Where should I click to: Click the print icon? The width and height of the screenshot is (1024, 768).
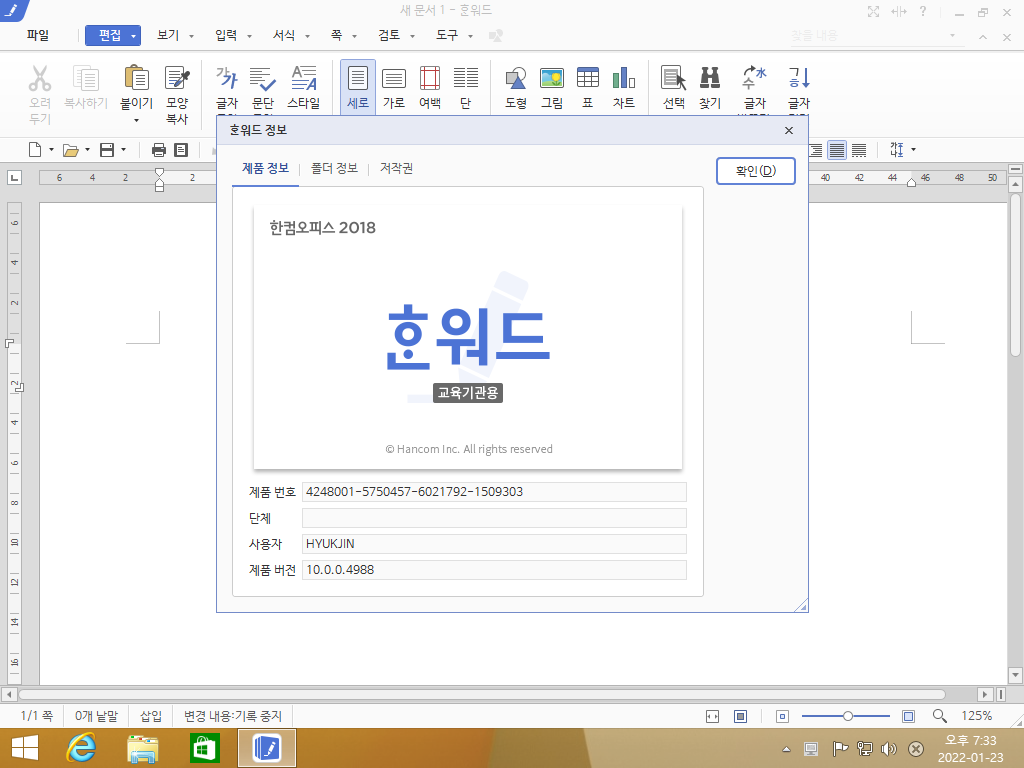(159, 150)
